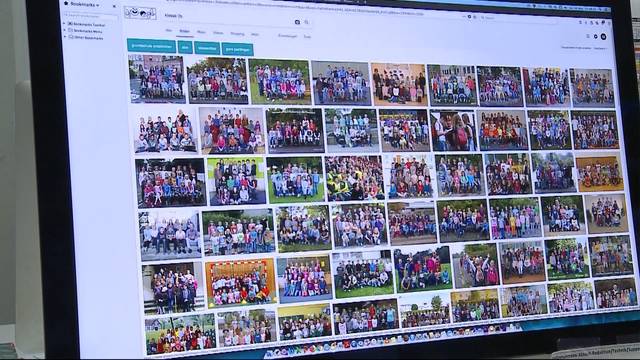Expand the Bookmarks Menu folder
Image resolution: width=640 pixels, height=360 pixels.
(x=64, y=30)
